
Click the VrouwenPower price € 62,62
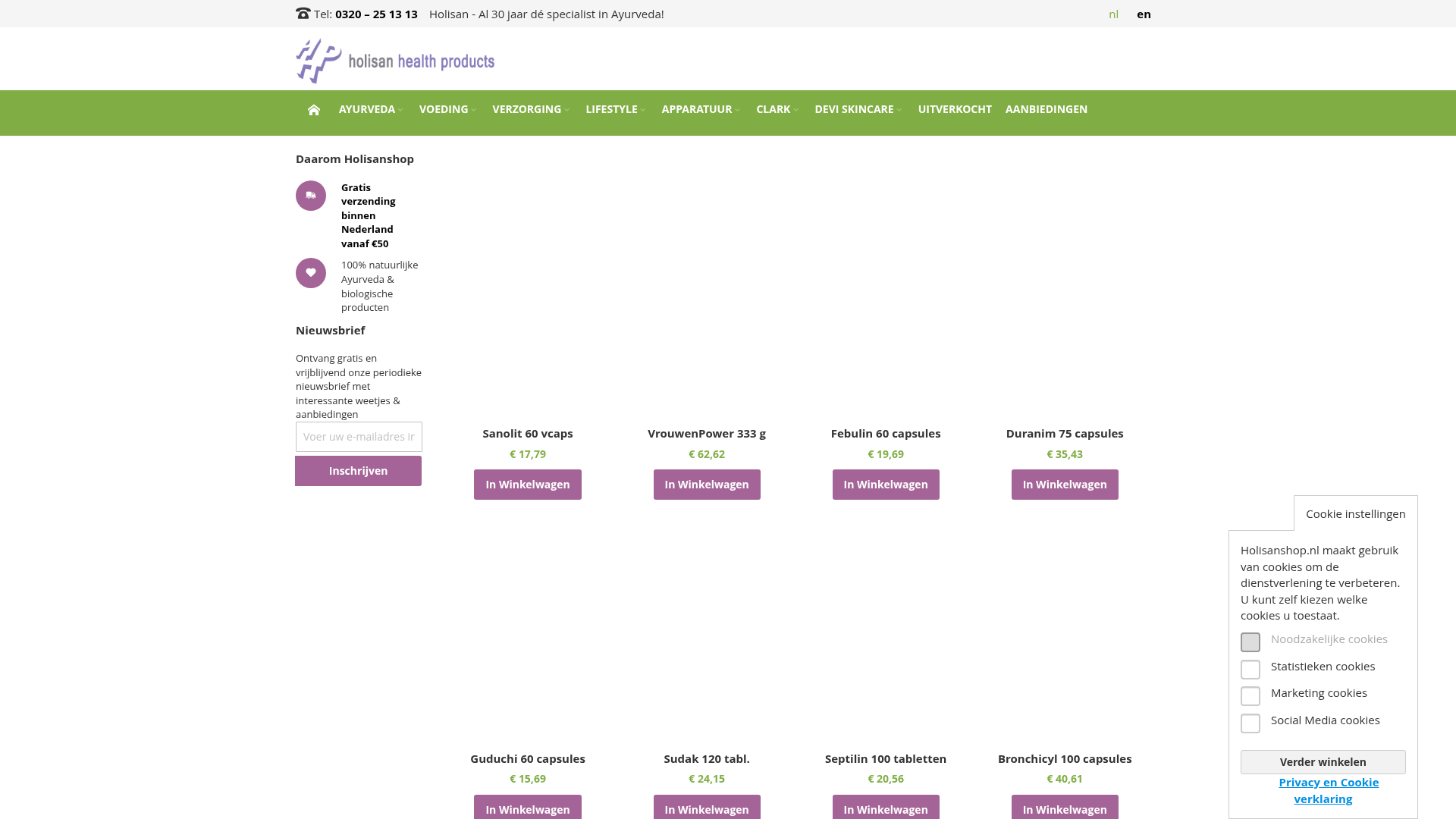click(707, 454)
